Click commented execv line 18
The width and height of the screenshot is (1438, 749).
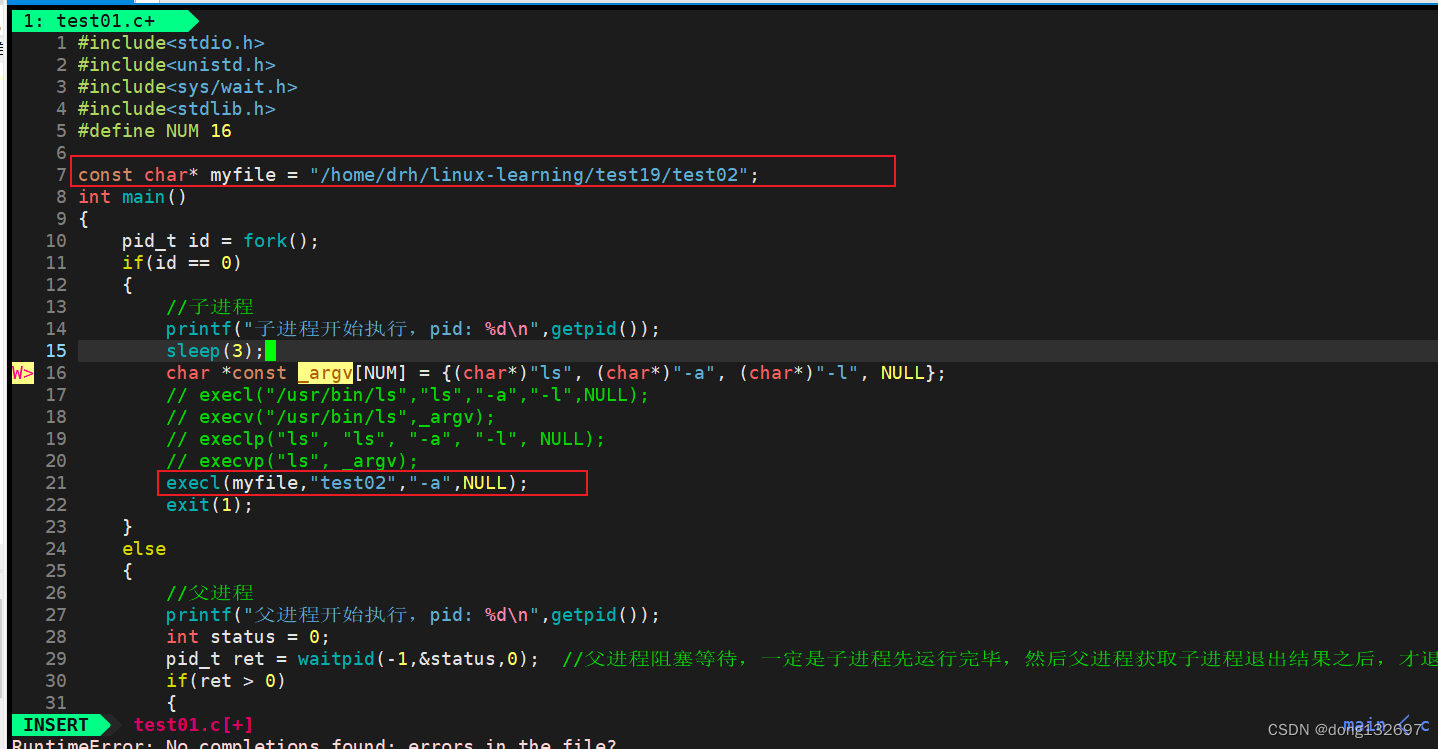pyautogui.click(x=331, y=417)
